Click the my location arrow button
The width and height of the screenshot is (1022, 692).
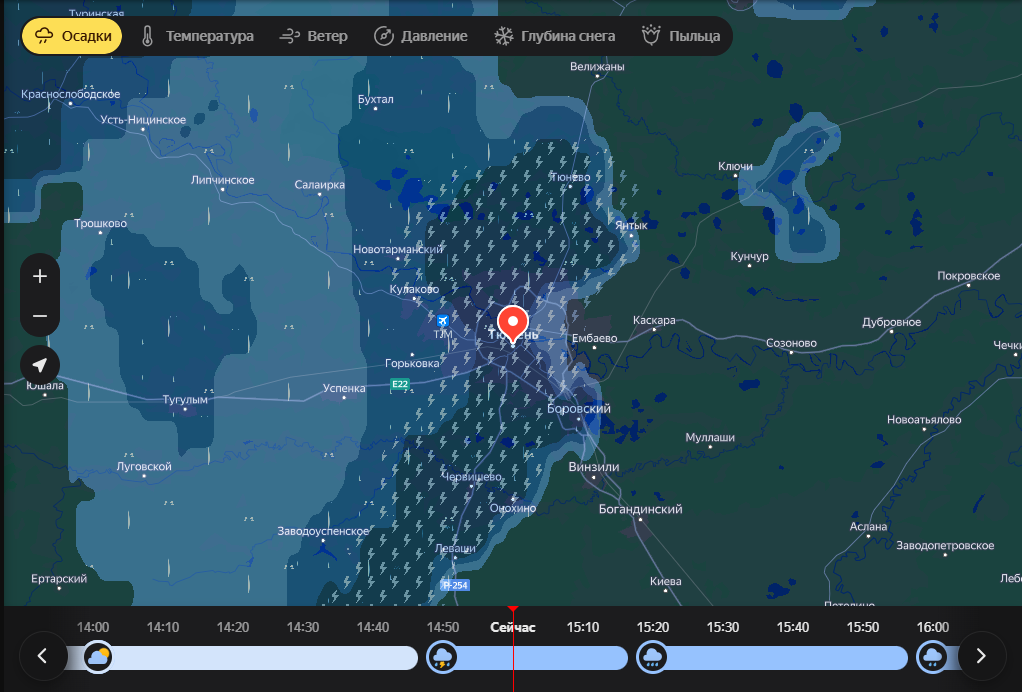pos(40,365)
